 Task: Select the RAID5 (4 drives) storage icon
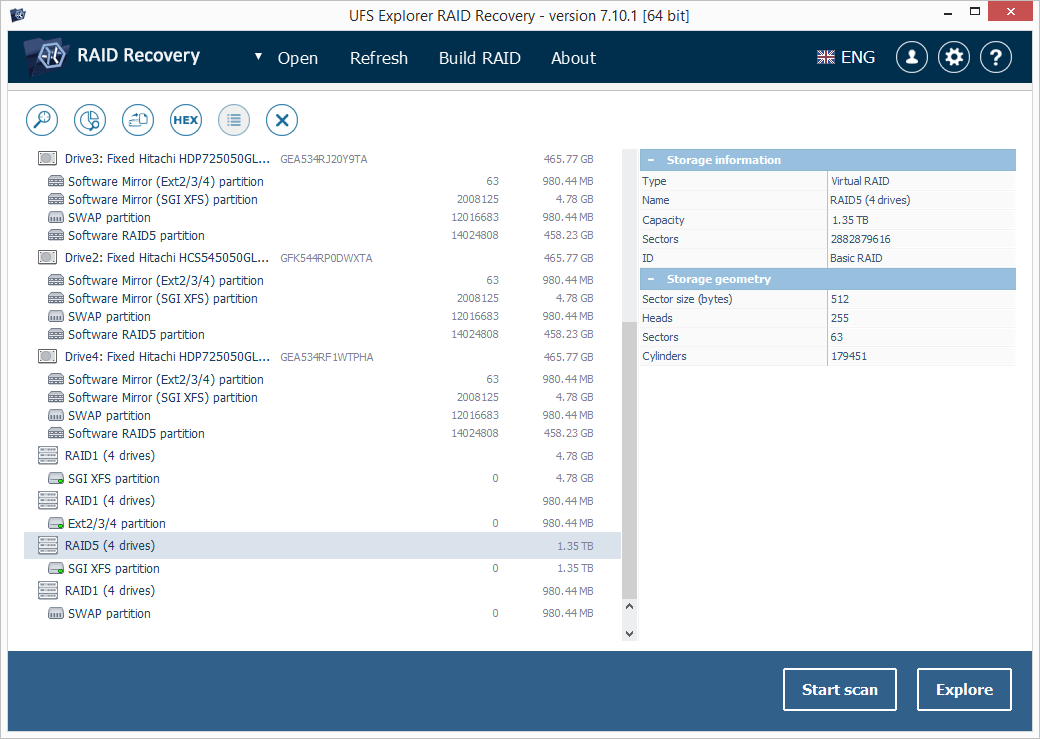(48, 545)
